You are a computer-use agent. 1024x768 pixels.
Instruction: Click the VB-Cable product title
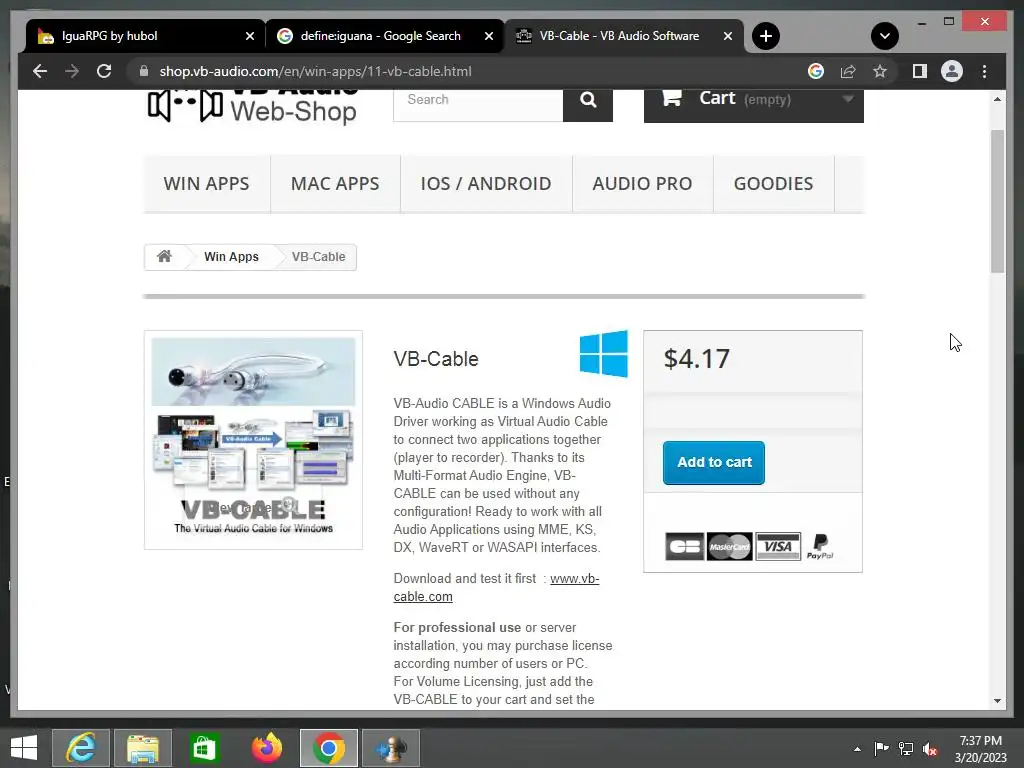(x=436, y=359)
